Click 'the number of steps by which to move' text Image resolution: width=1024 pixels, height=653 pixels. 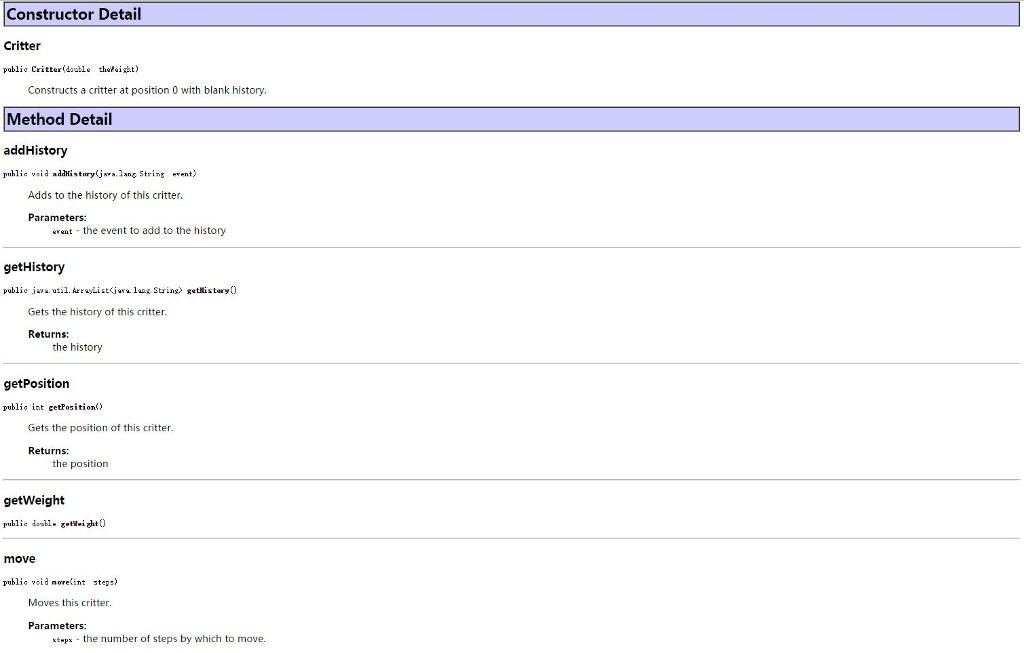(x=174, y=639)
